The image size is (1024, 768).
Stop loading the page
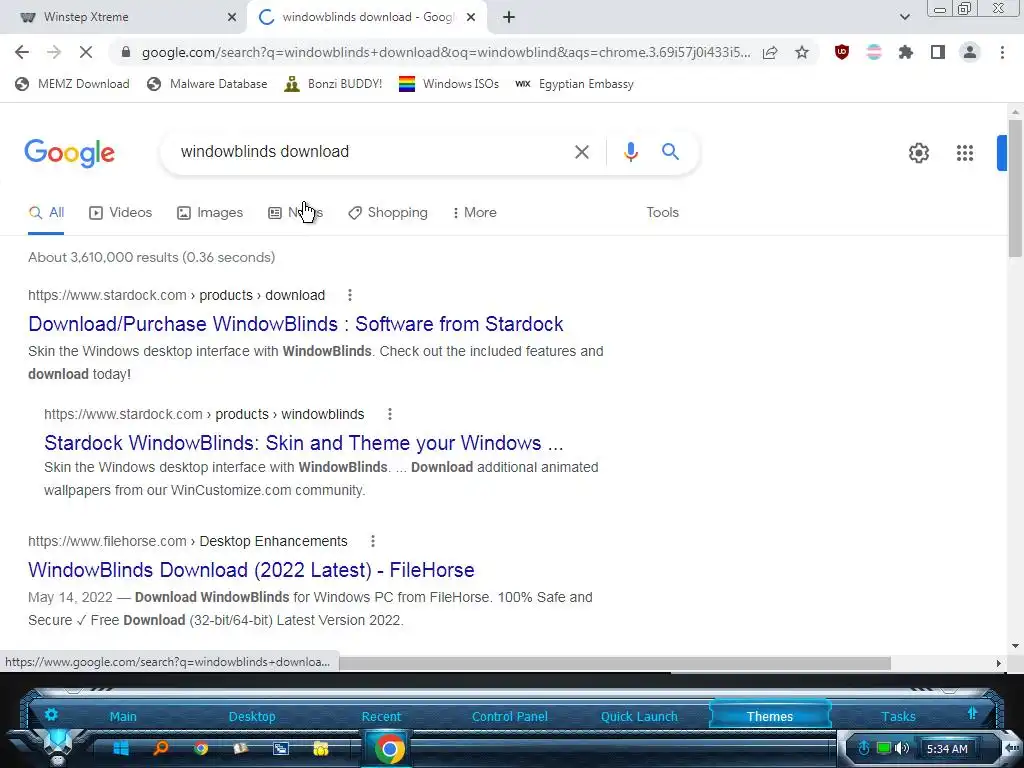(x=86, y=52)
